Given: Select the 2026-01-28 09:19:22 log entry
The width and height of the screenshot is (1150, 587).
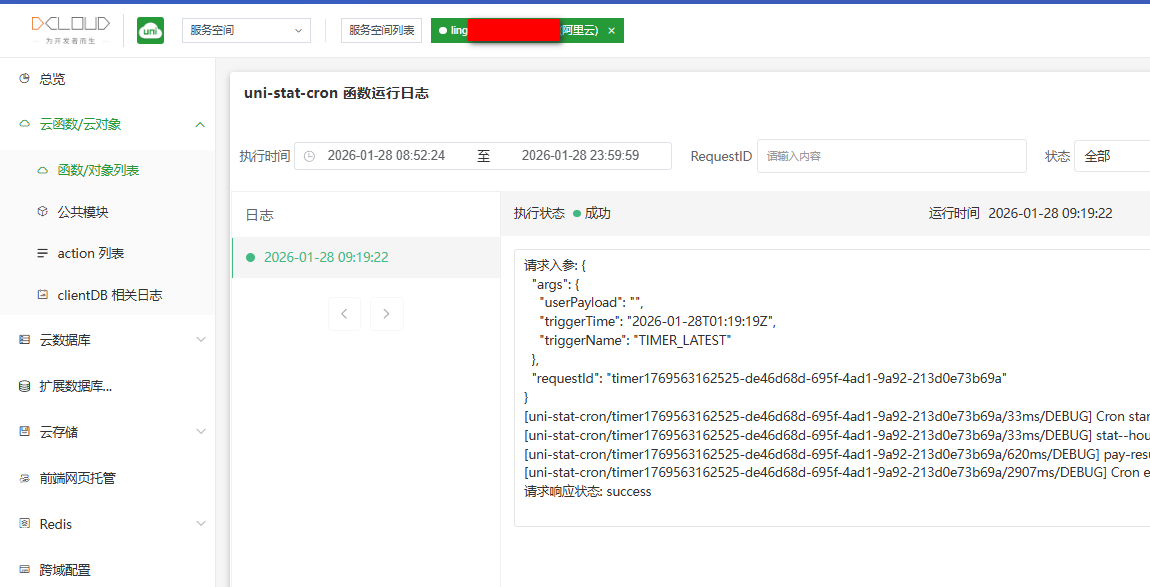Looking at the screenshot, I should pos(326,257).
